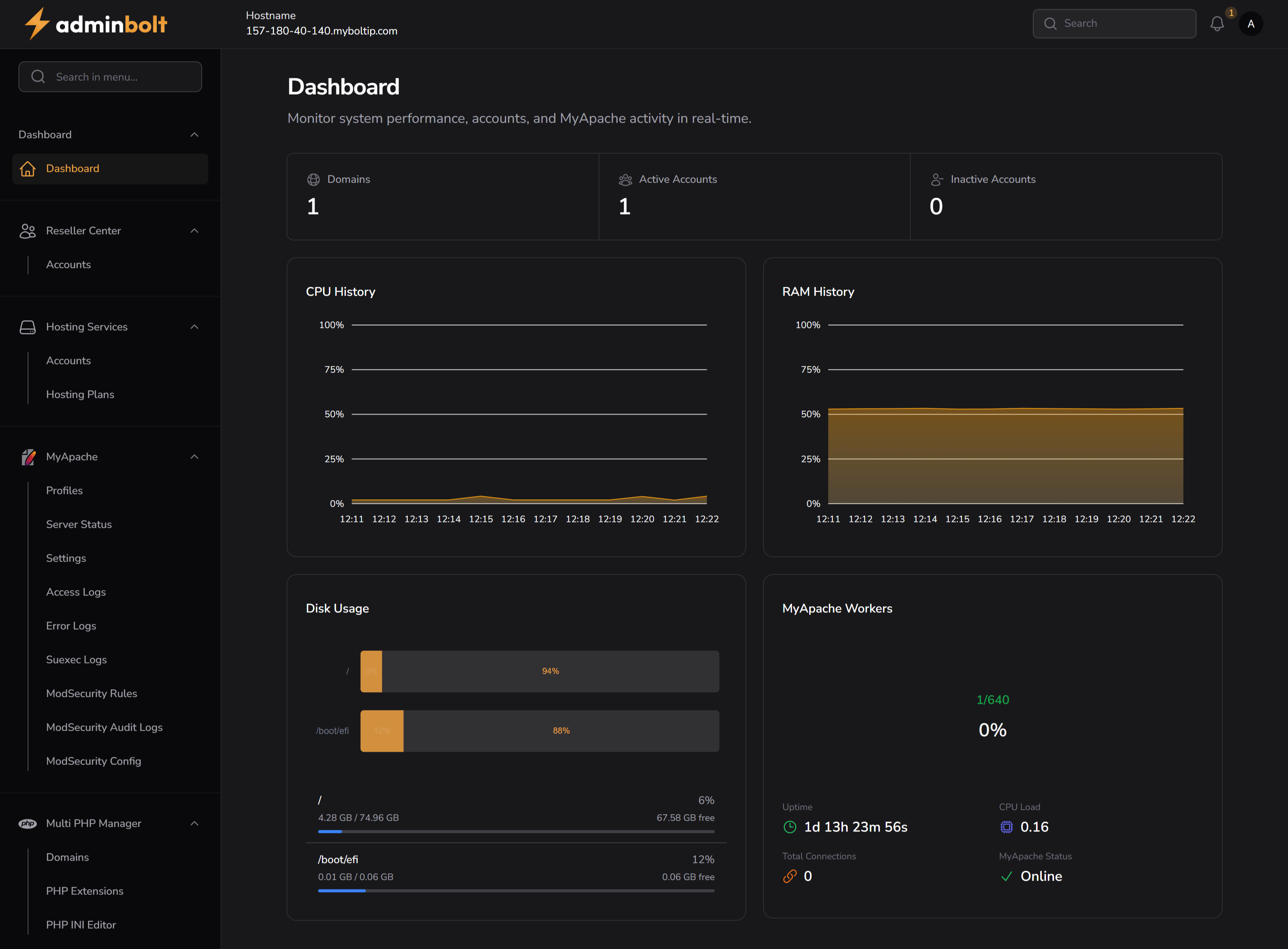Screen dimensions: 1288x949
Task: Collapse the MyApache menu group
Action: (195, 457)
